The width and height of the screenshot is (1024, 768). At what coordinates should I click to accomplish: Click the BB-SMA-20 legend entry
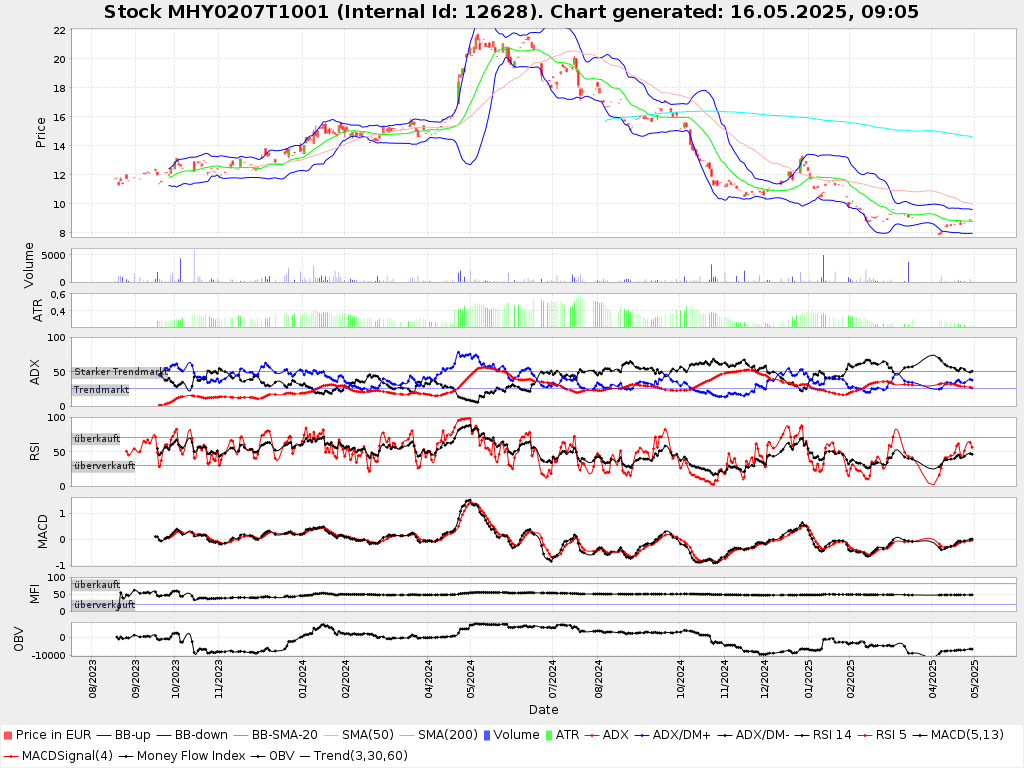pos(275,735)
